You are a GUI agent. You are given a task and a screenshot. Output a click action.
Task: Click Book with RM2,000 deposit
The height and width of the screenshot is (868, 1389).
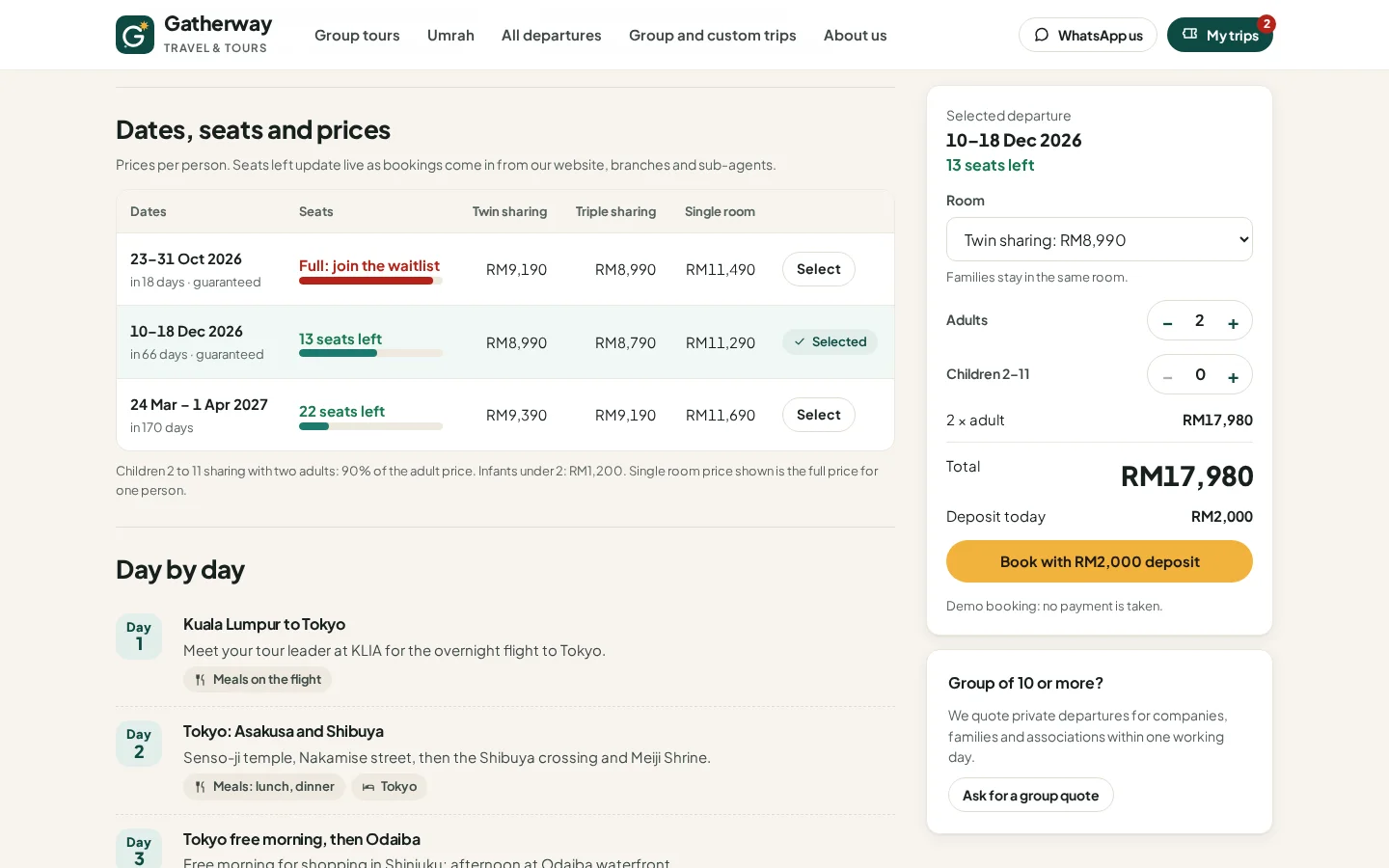coord(1100,561)
